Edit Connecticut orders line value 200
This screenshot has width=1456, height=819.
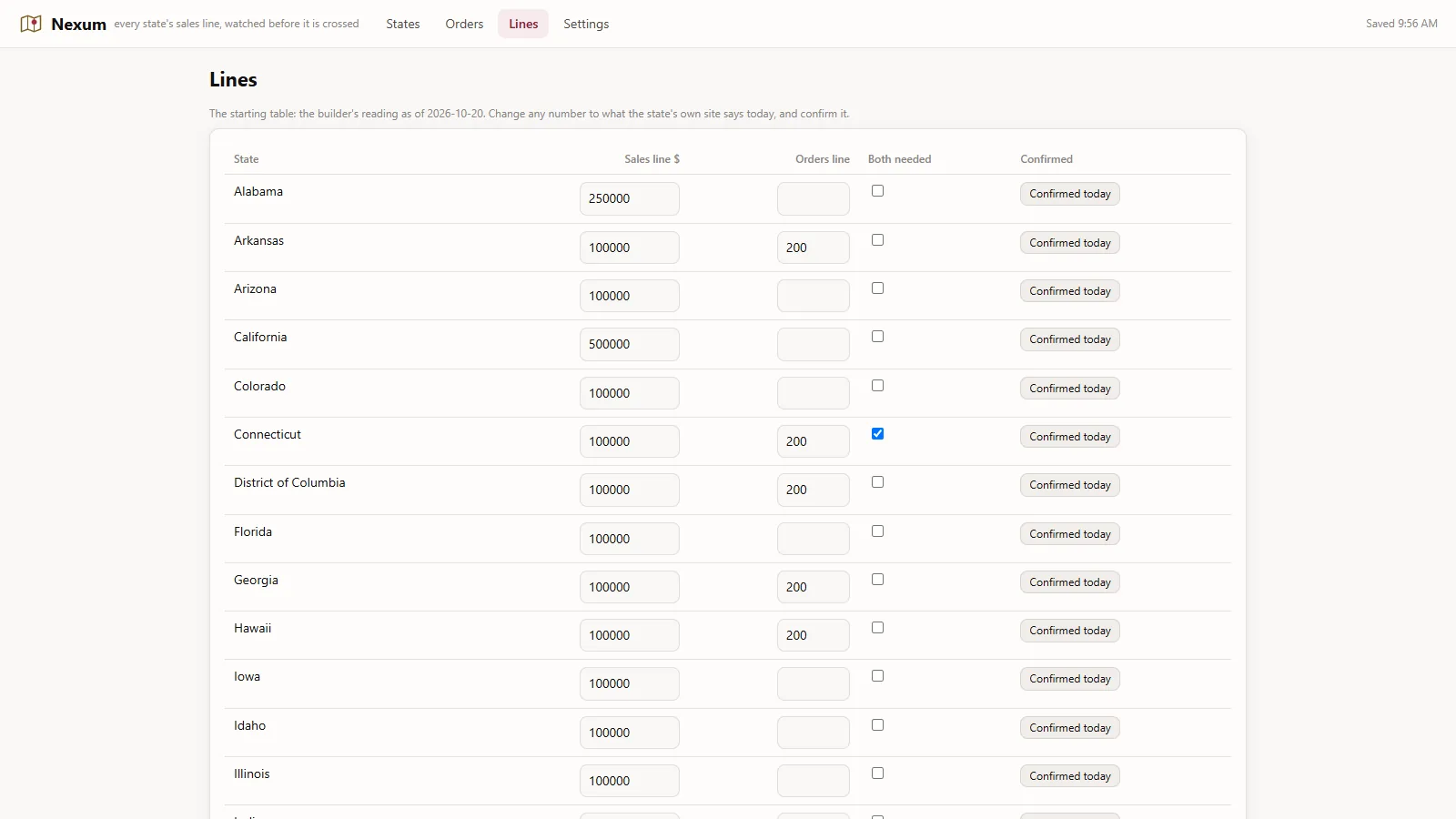[814, 441]
